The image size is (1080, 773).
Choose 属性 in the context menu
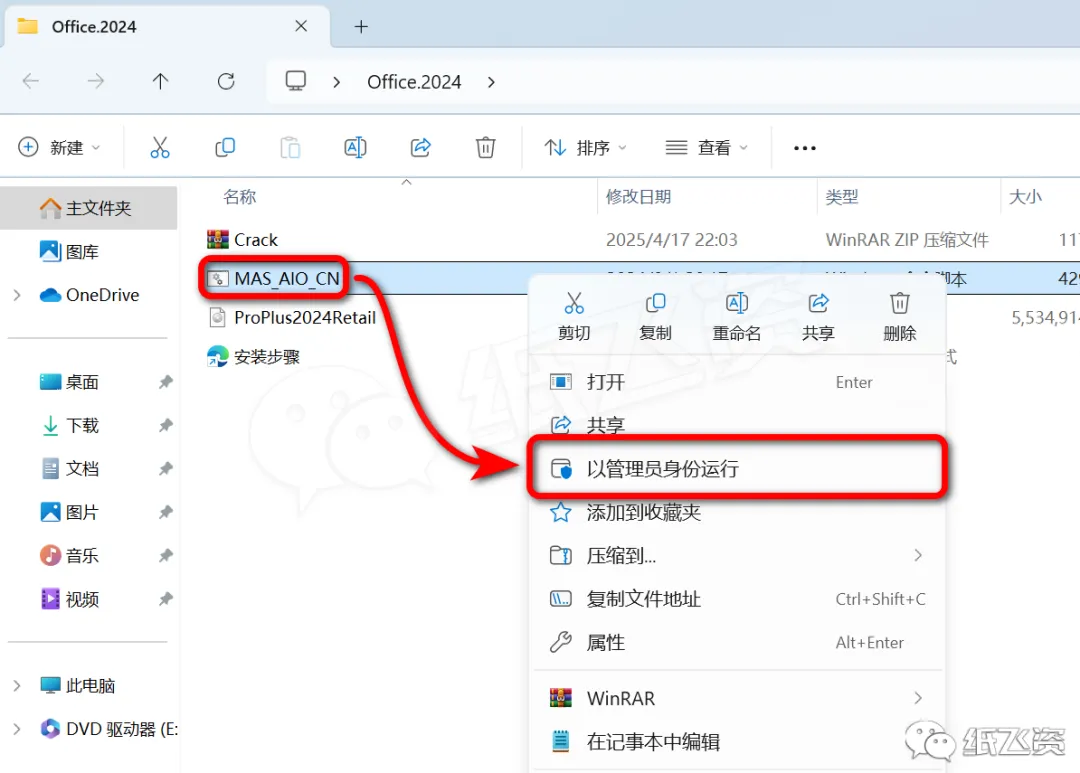[x=738, y=642]
